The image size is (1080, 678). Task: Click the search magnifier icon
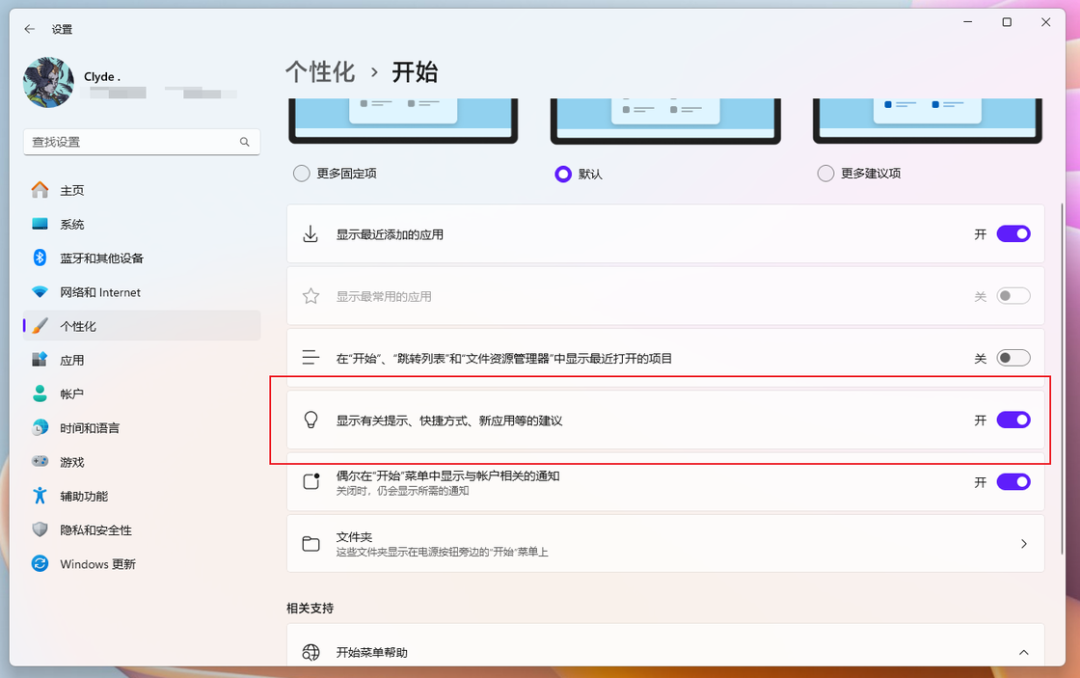click(x=245, y=142)
